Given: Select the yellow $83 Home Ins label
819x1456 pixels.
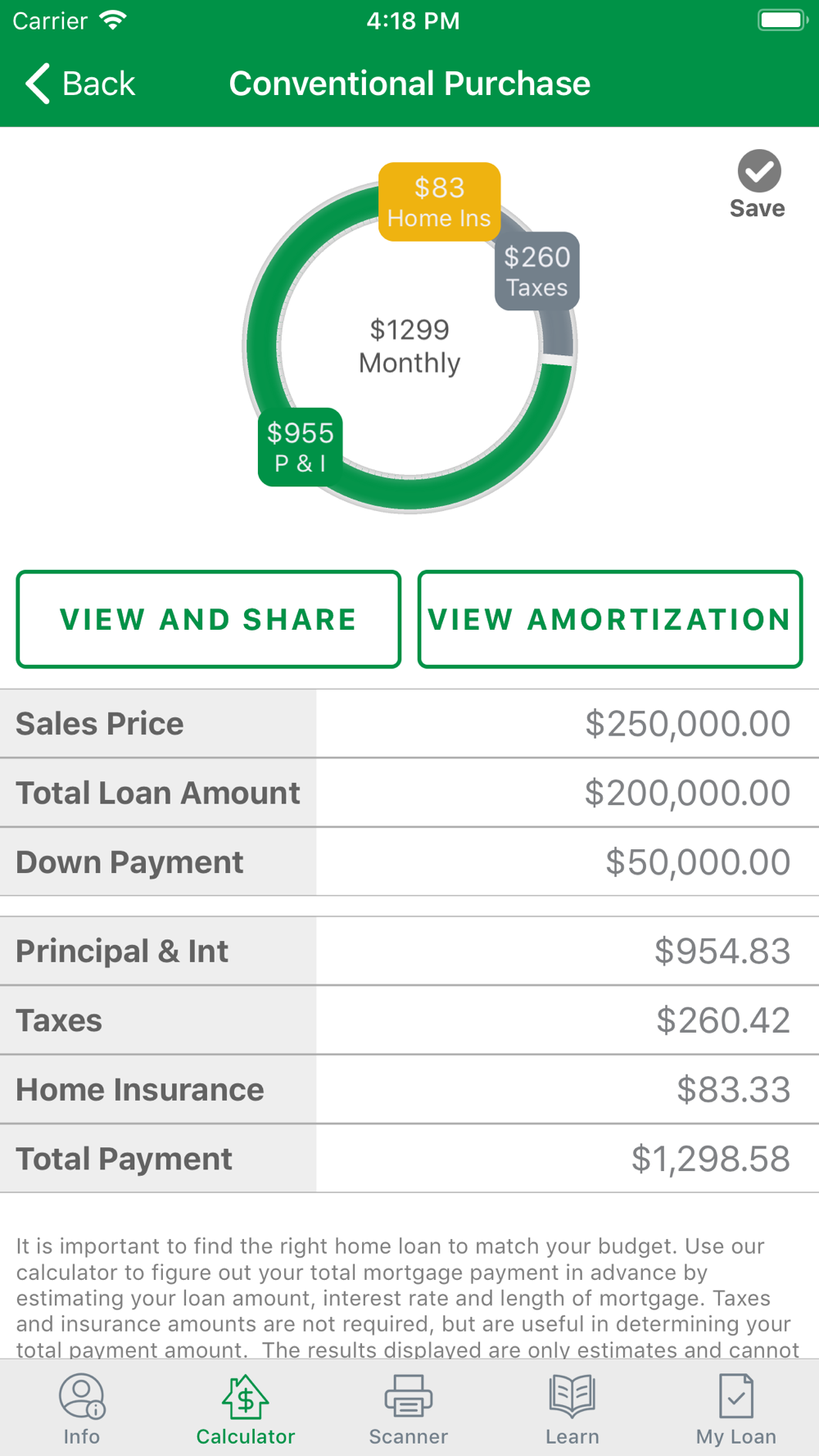Looking at the screenshot, I should point(439,201).
